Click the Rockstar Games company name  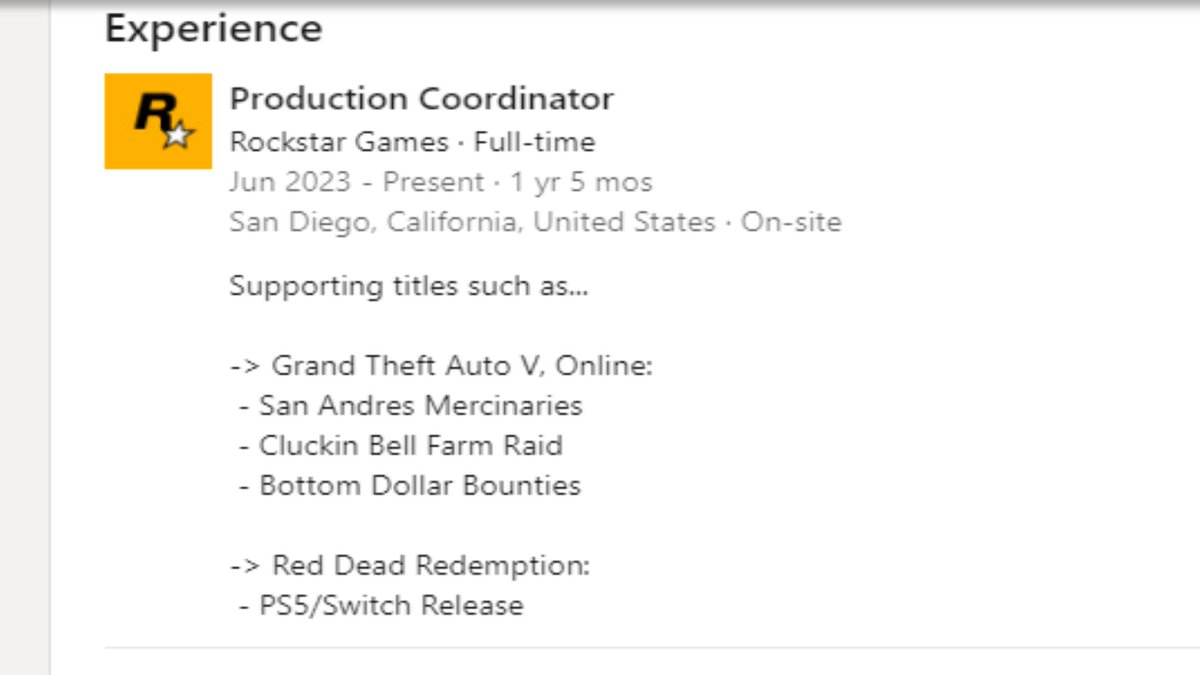338,142
